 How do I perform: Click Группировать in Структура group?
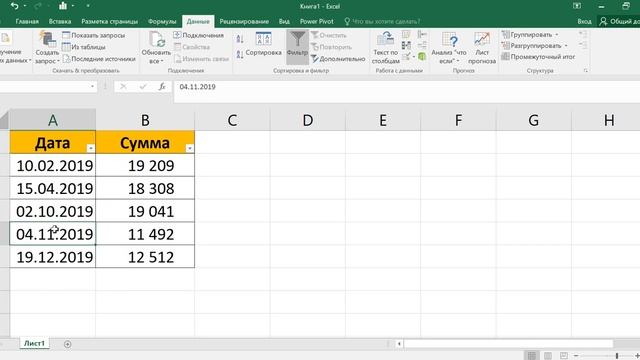[530, 35]
